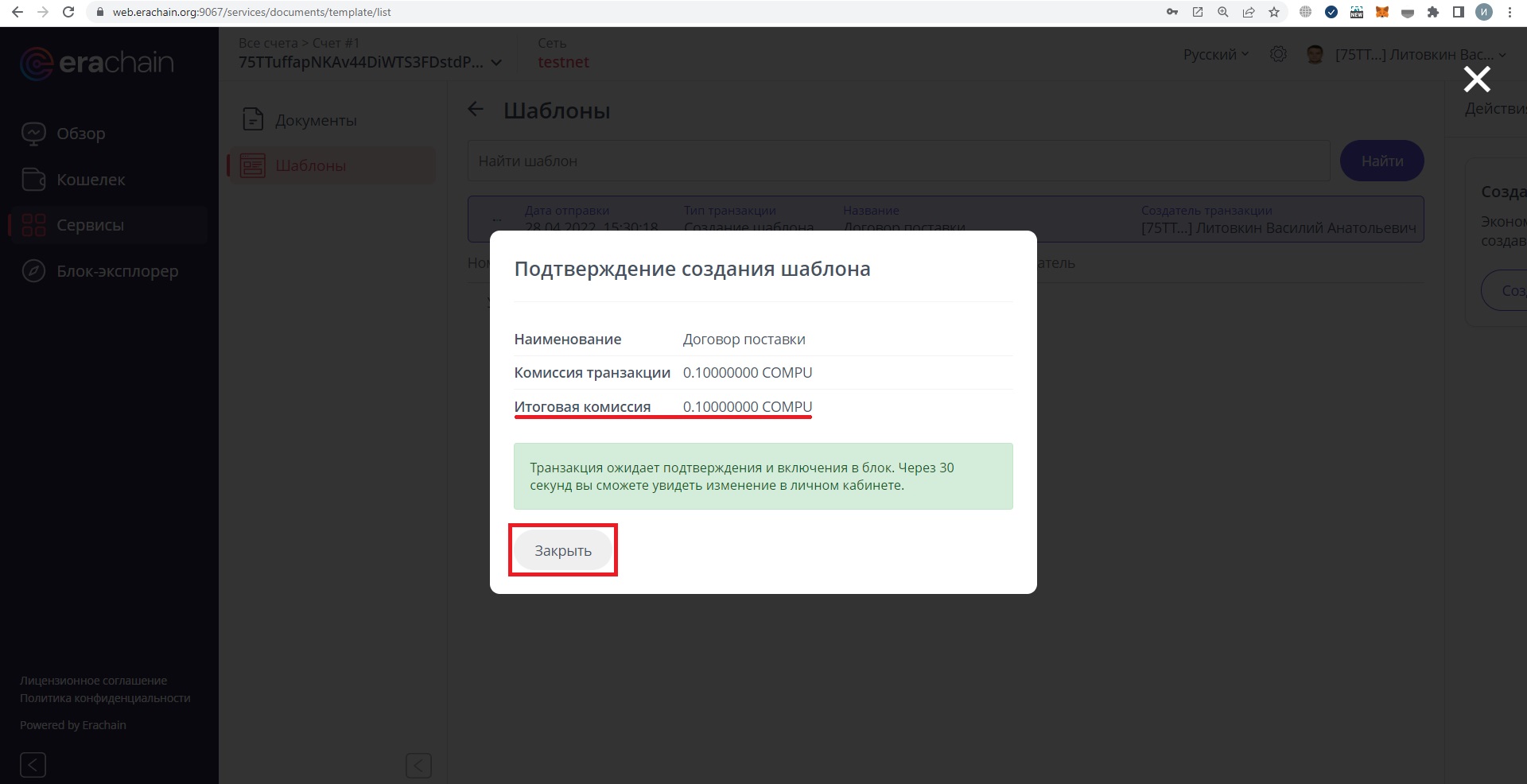1527x784 pixels.
Task: Switch to the Шаблоны tab
Action: tap(310, 165)
